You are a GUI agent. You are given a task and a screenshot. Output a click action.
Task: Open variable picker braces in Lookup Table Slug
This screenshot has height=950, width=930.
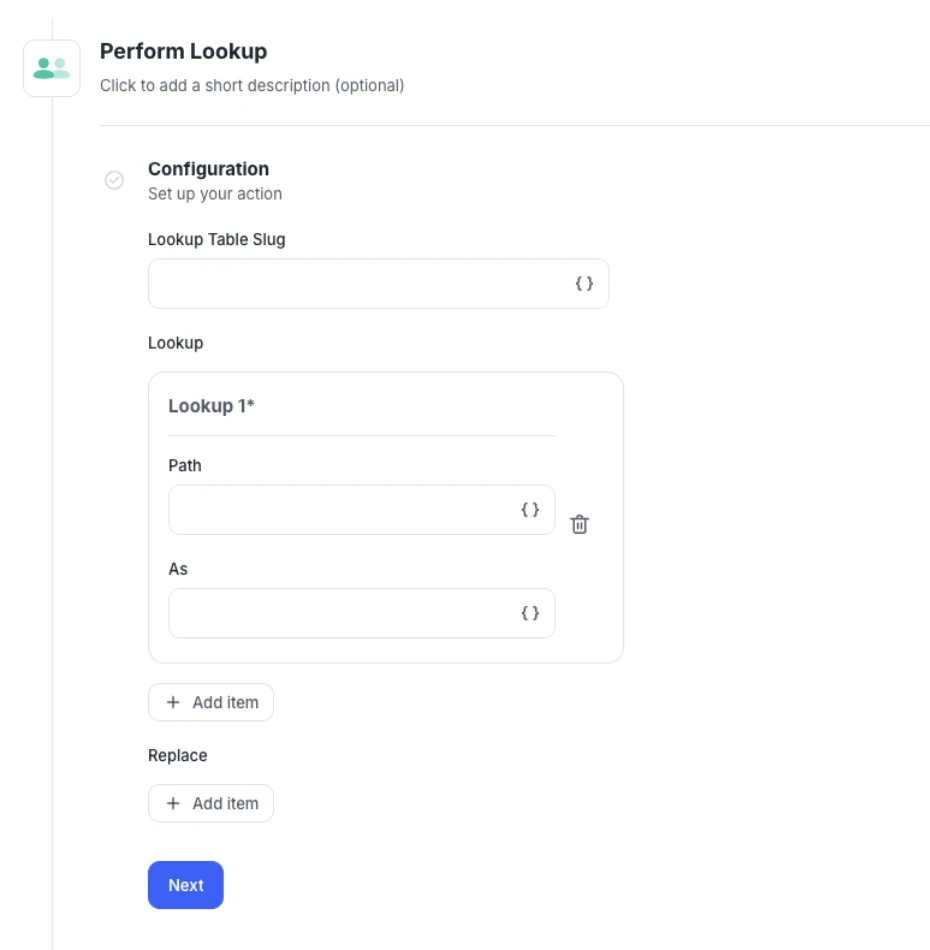[x=584, y=284]
